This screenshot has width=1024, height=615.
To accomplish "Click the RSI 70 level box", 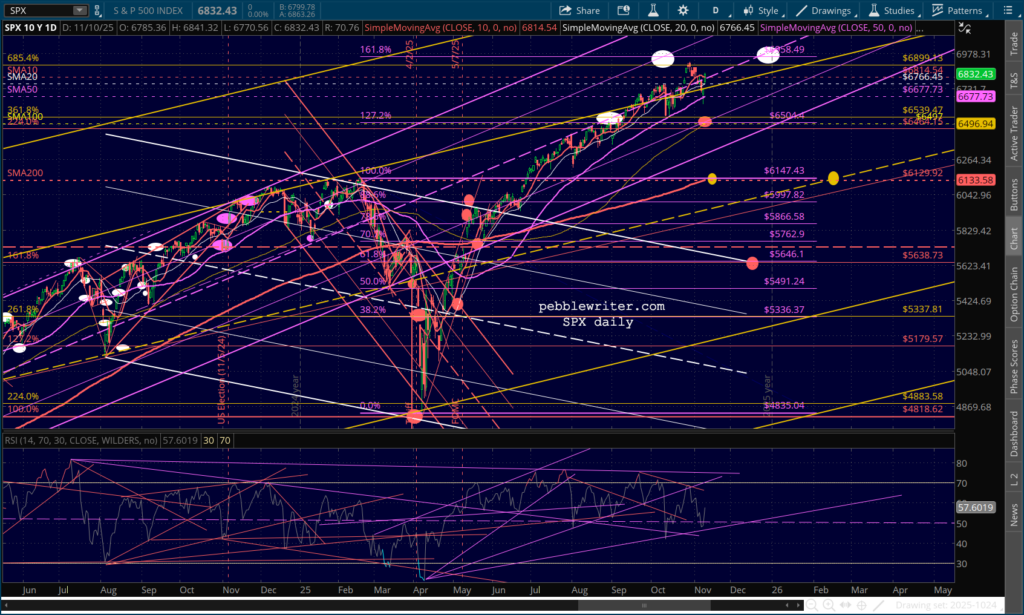I will coord(225,441).
